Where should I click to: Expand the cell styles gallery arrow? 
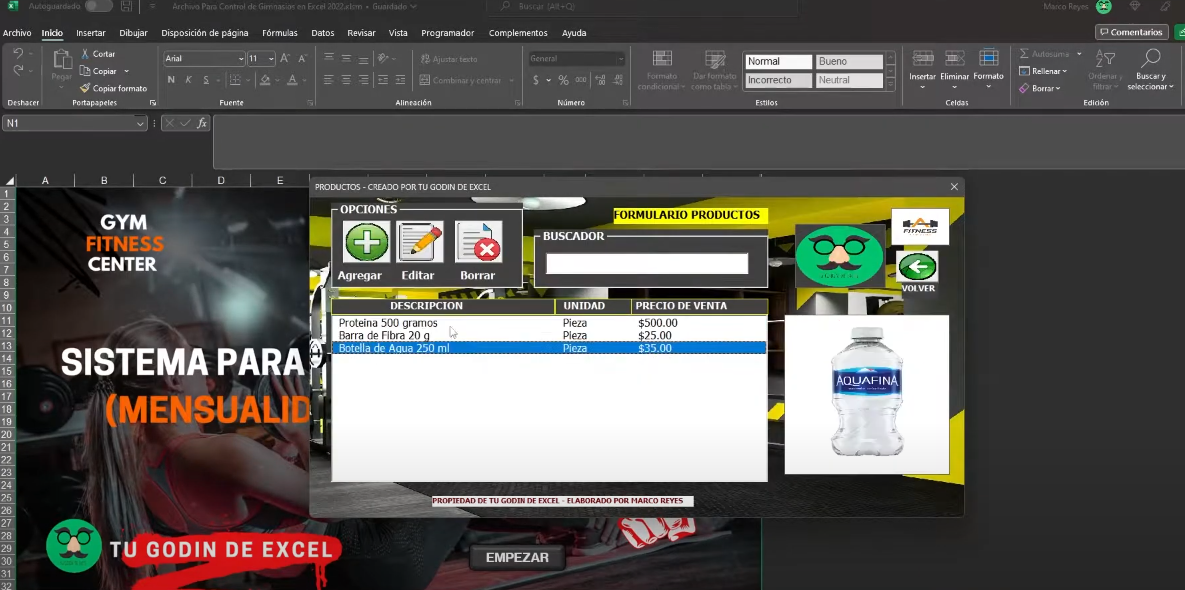(x=891, y=83)
